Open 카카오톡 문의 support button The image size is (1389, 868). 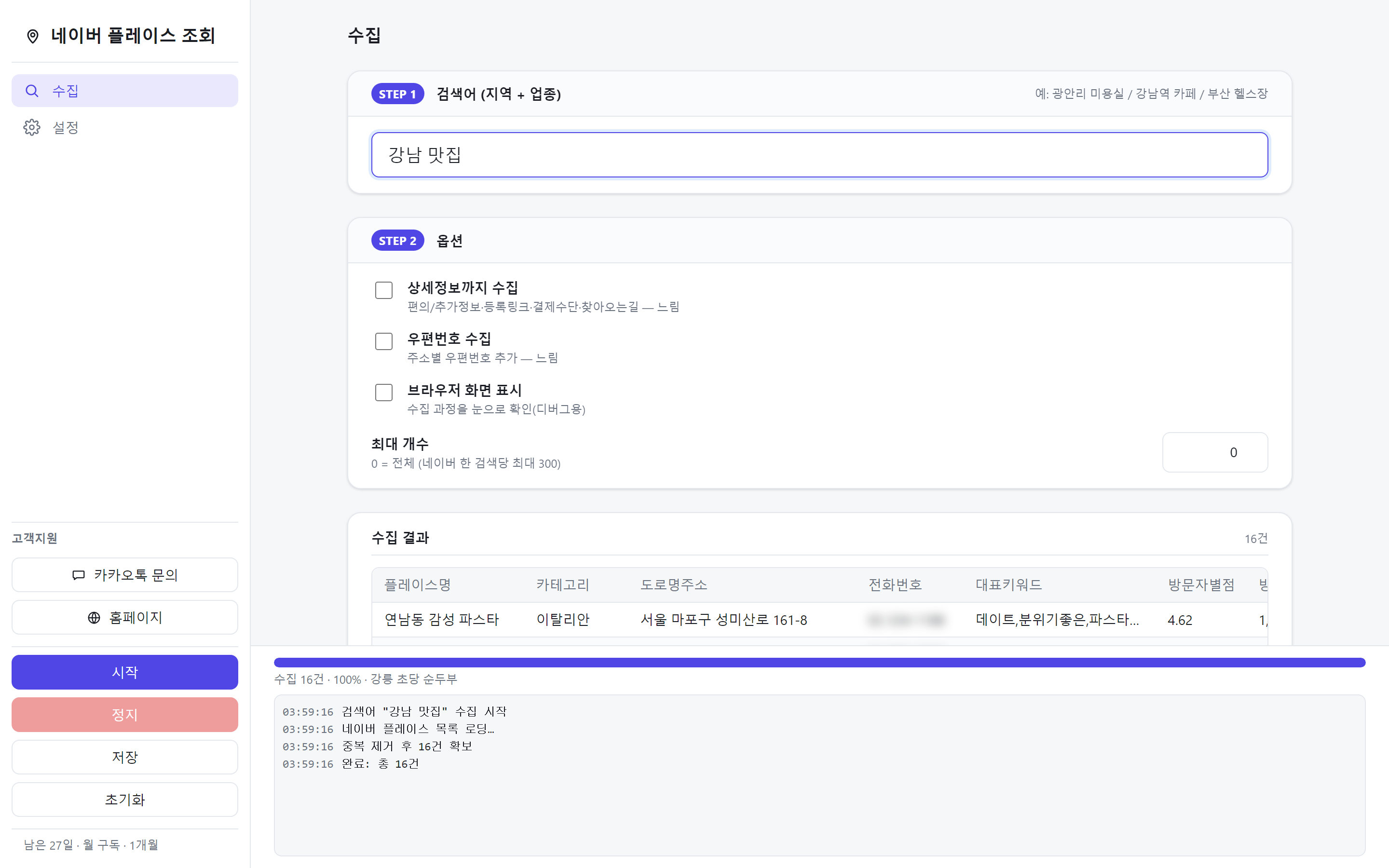124,575
